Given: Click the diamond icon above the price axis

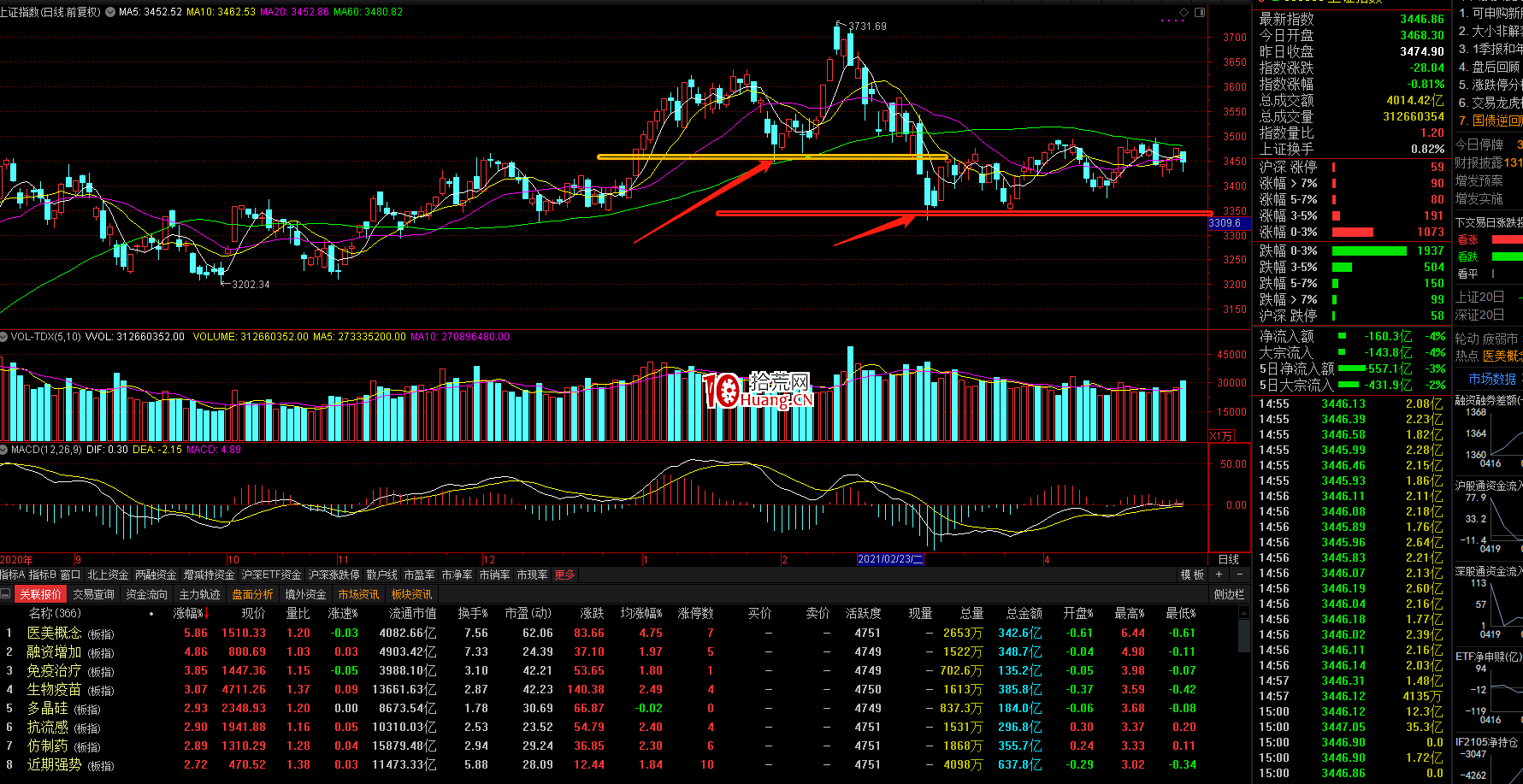Looking at the screenshot, I should [1184, 12].
